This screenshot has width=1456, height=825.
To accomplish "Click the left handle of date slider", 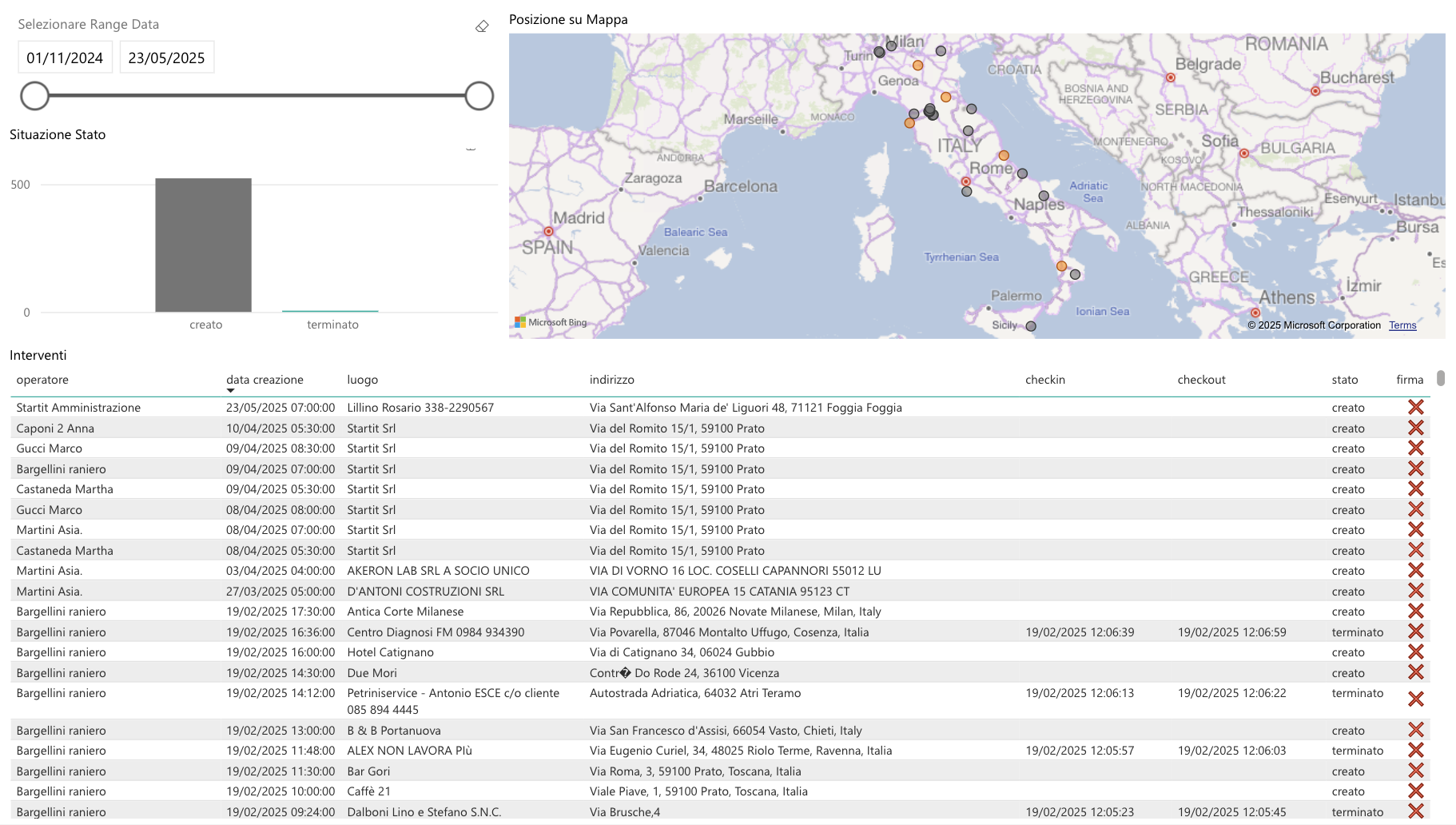I will tap(35, 96).
